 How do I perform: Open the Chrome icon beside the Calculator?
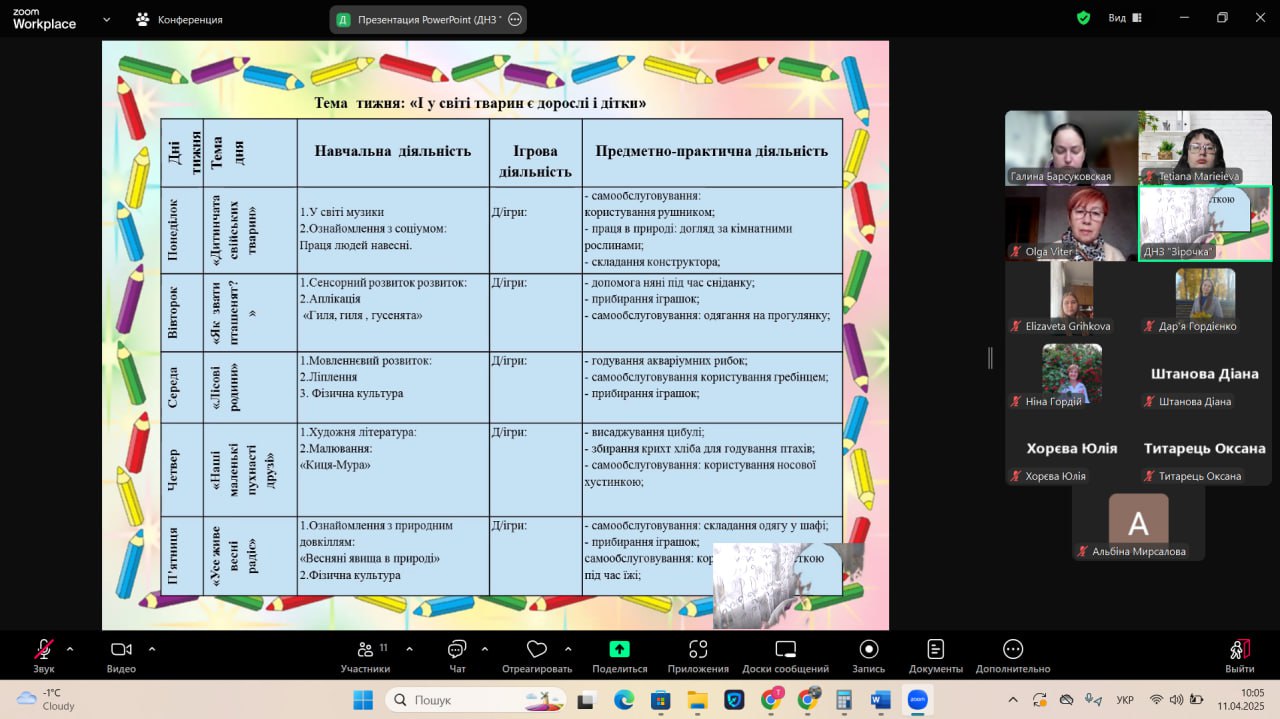pos(808,699)
